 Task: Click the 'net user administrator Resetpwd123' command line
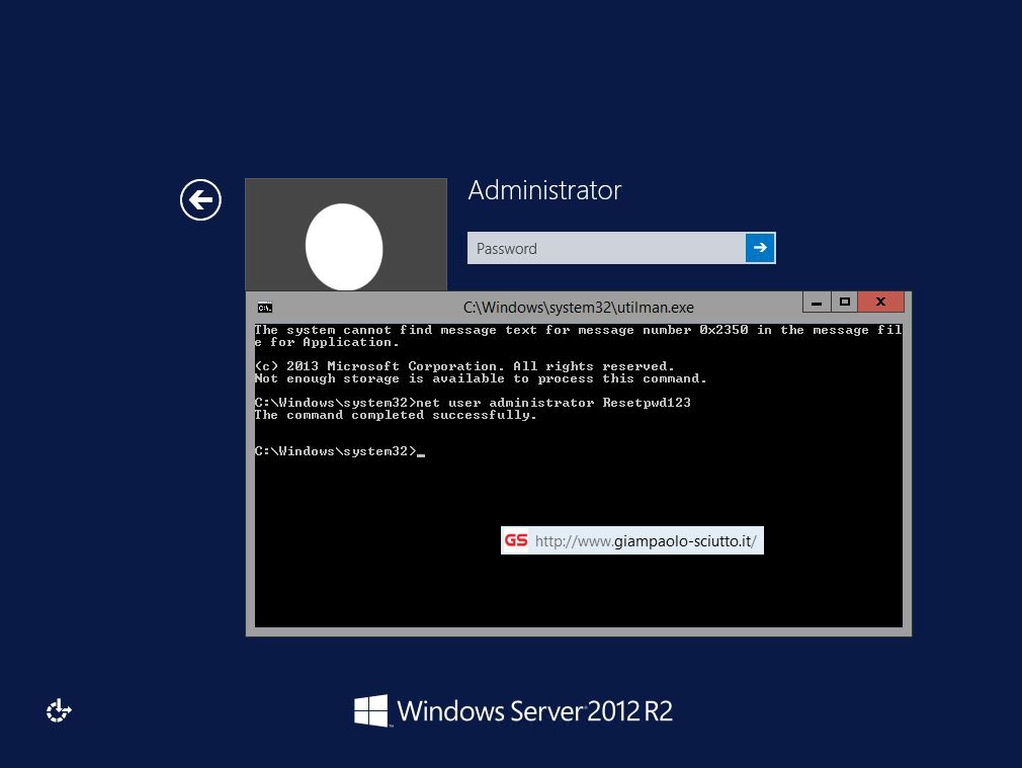click(473, 402)
